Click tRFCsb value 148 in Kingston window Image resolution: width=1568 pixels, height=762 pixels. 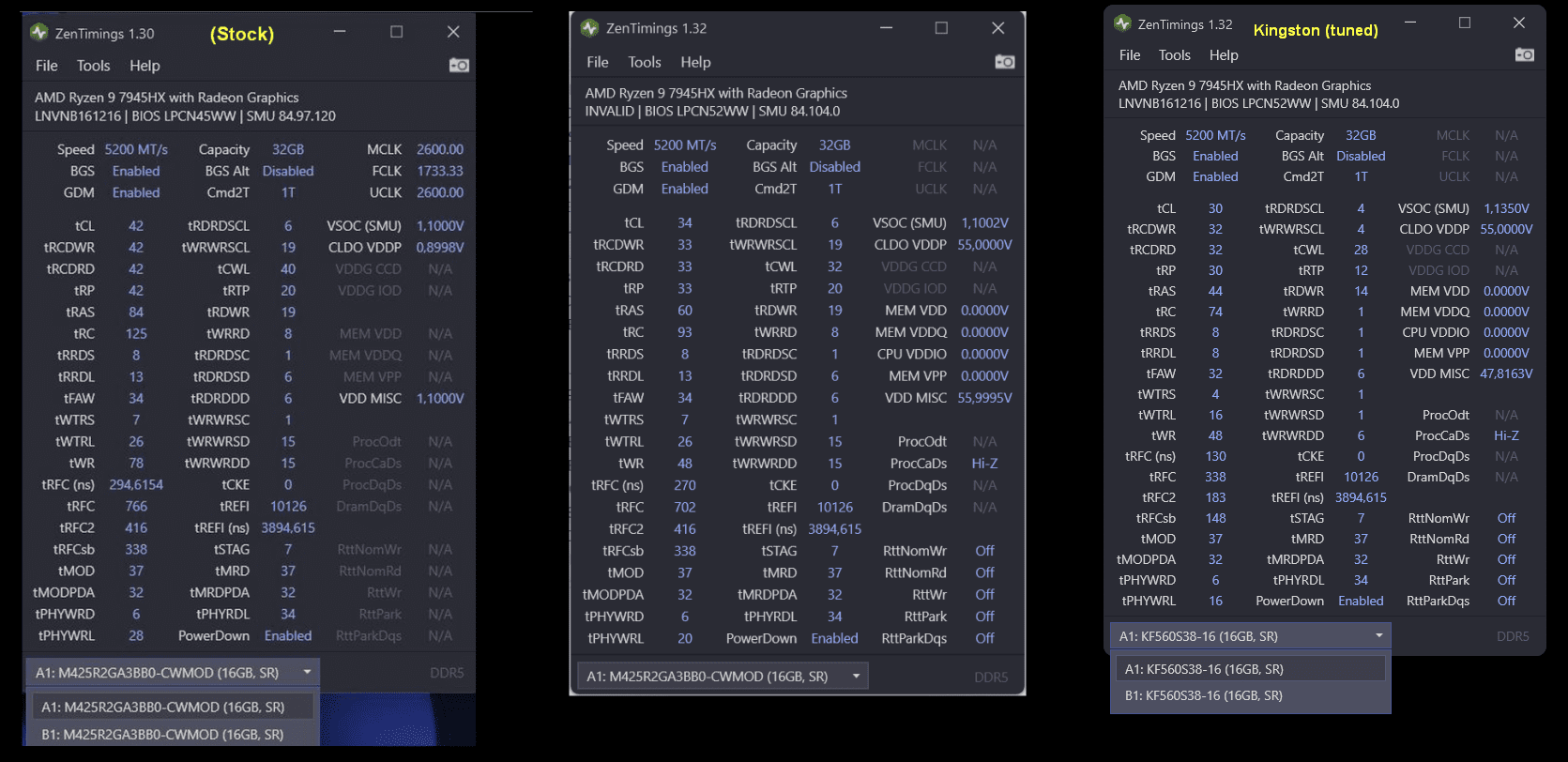click(1215, 518)
